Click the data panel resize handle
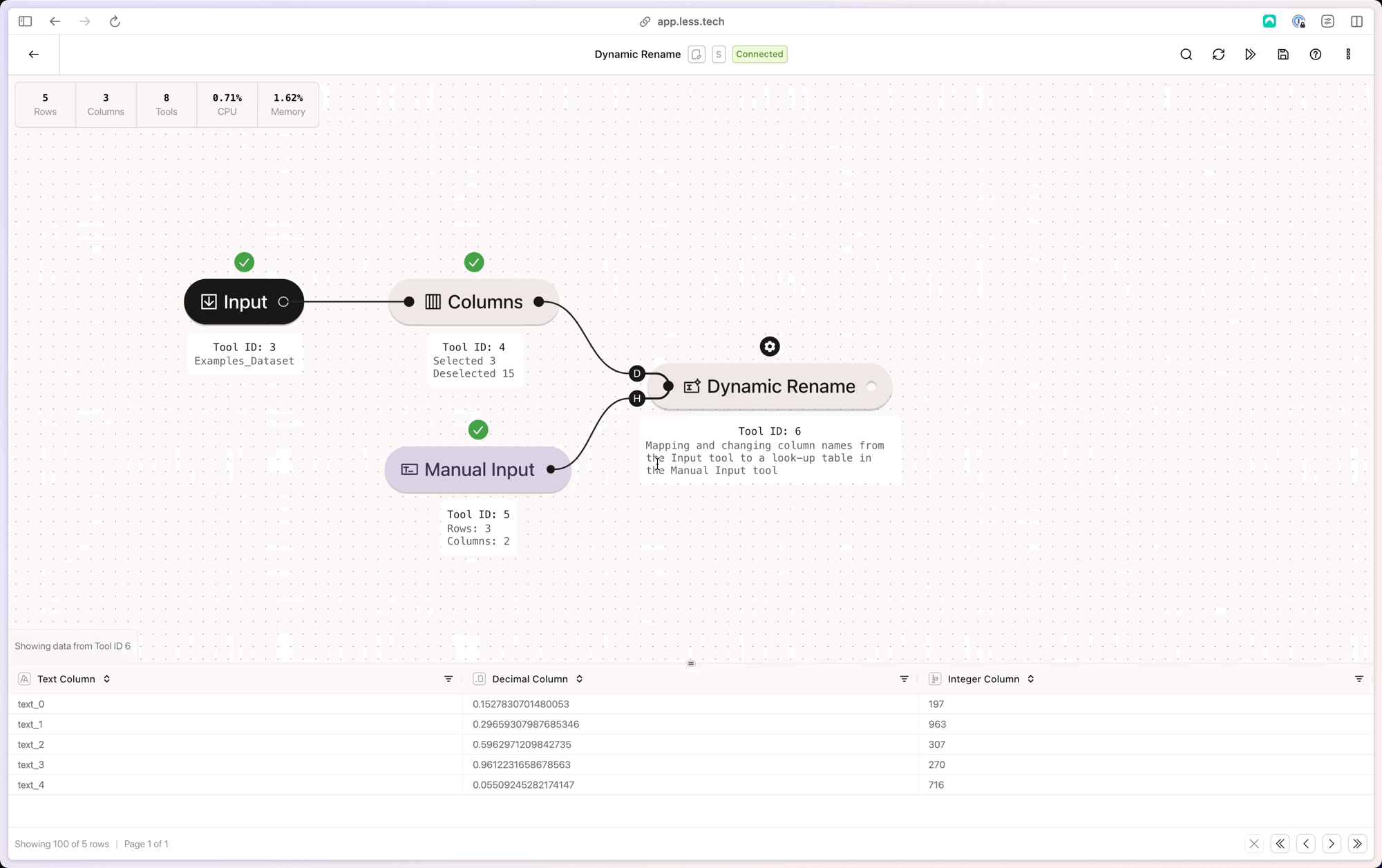Screen dimensions: 1382x868 tap(691, 663)
